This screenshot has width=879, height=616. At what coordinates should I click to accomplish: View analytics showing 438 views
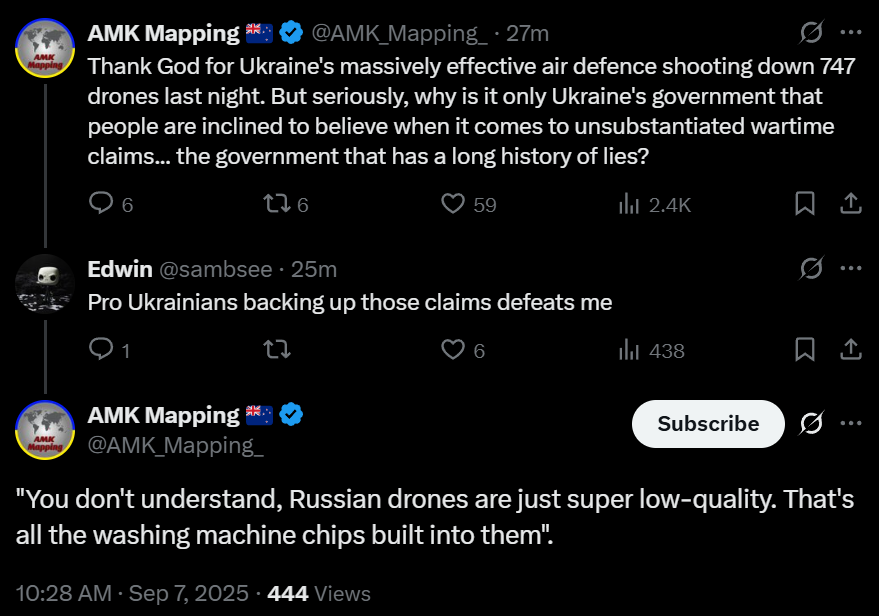[651, 351]
